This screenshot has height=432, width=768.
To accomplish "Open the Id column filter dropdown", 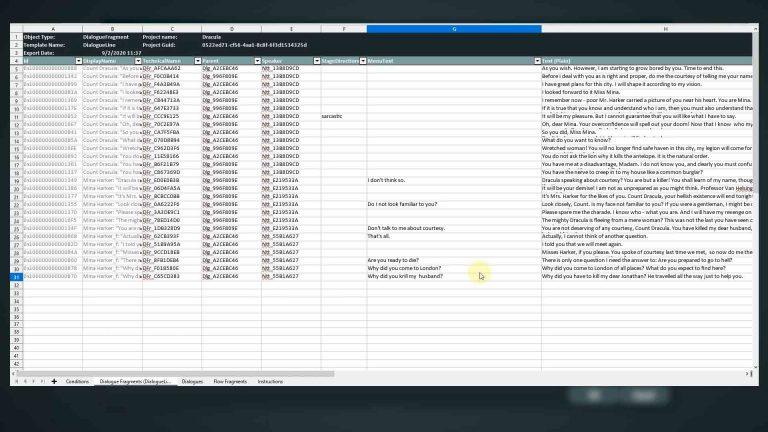I will [x=78, y=61].
